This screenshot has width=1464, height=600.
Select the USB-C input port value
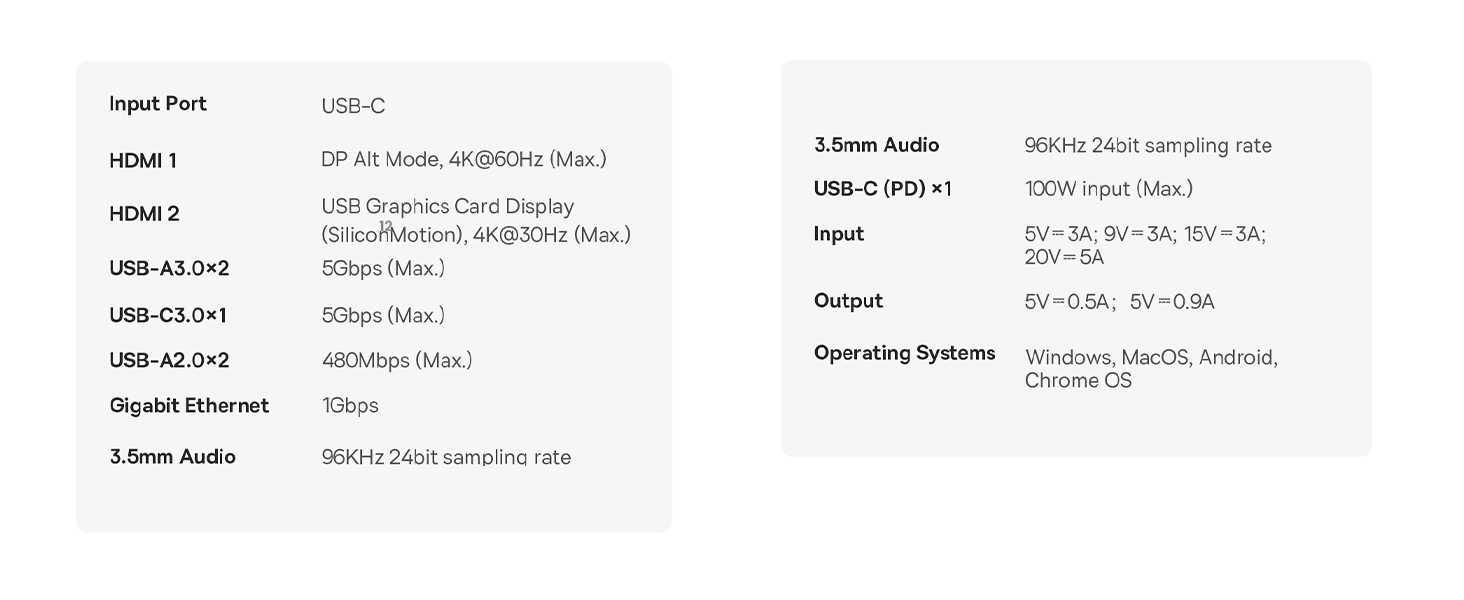[x=353, y=106]
